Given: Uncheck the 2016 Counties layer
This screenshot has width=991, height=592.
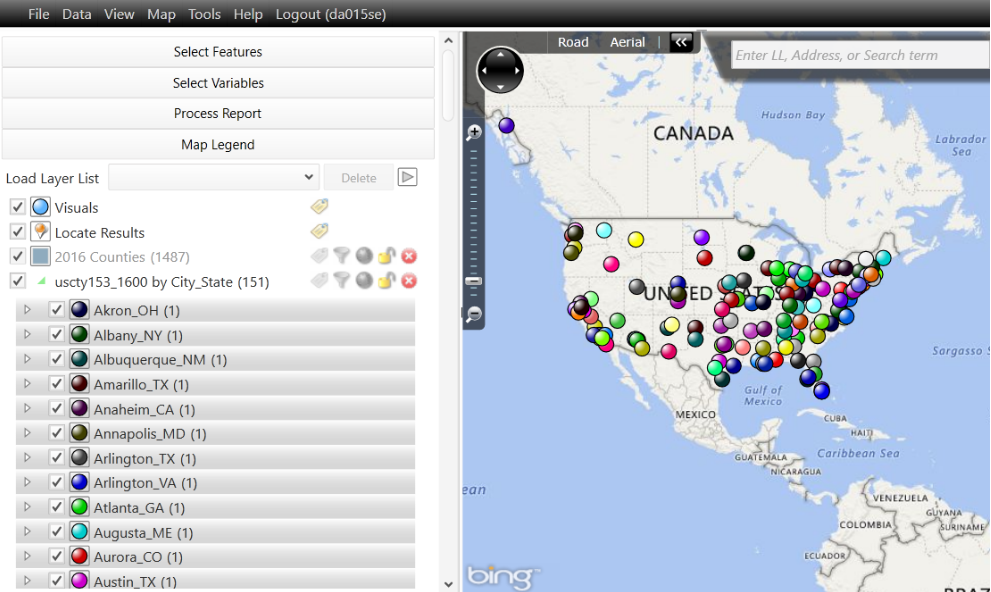Looking at the screenshot, I should tap(18, 256).
